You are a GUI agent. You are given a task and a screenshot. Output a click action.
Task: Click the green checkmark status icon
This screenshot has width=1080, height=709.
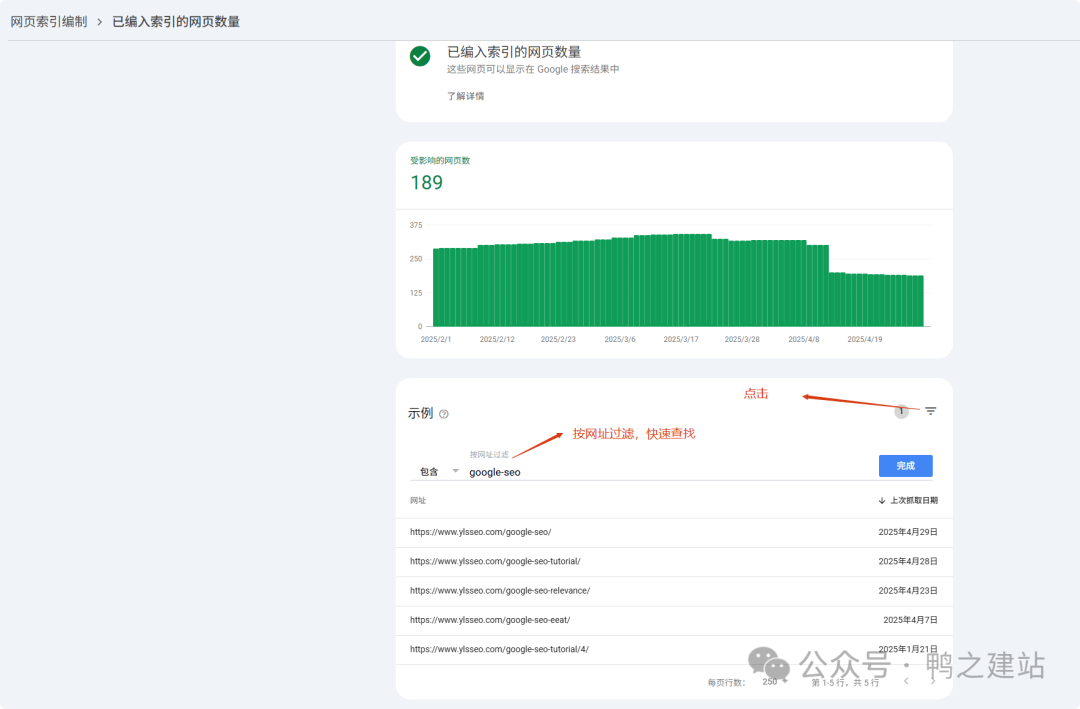pos(420,56)
